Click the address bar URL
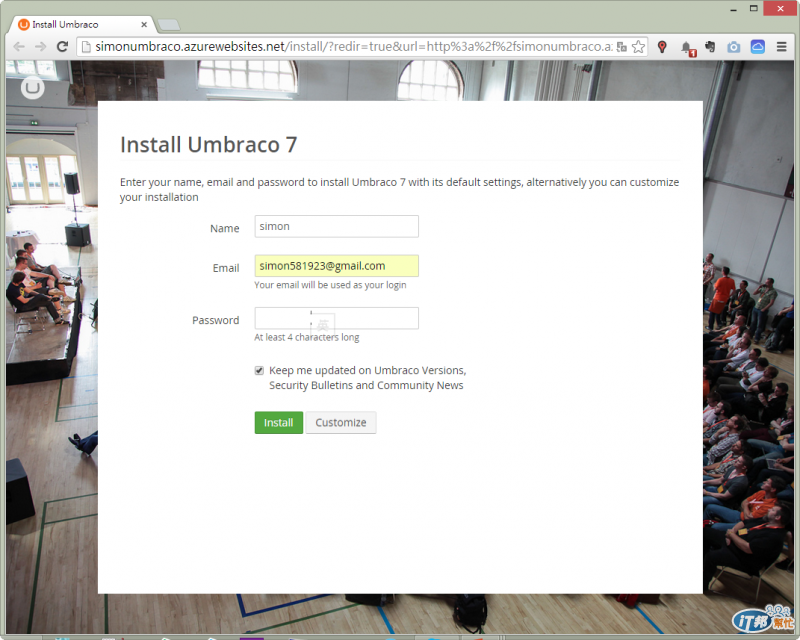This screenshot has width=800, height=640. click(x=354, y=47)
